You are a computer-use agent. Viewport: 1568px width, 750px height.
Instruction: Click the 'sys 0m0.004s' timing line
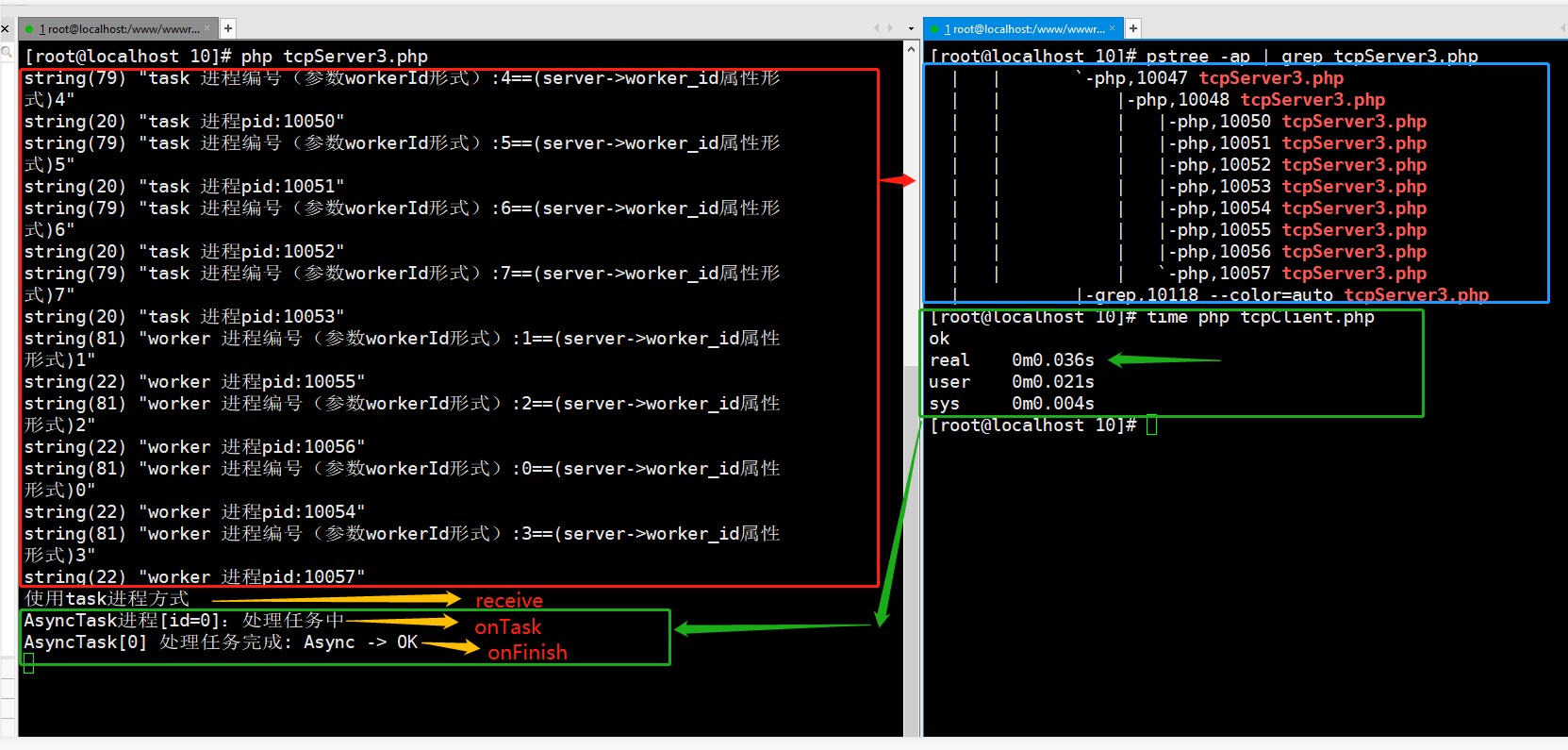1012,404
